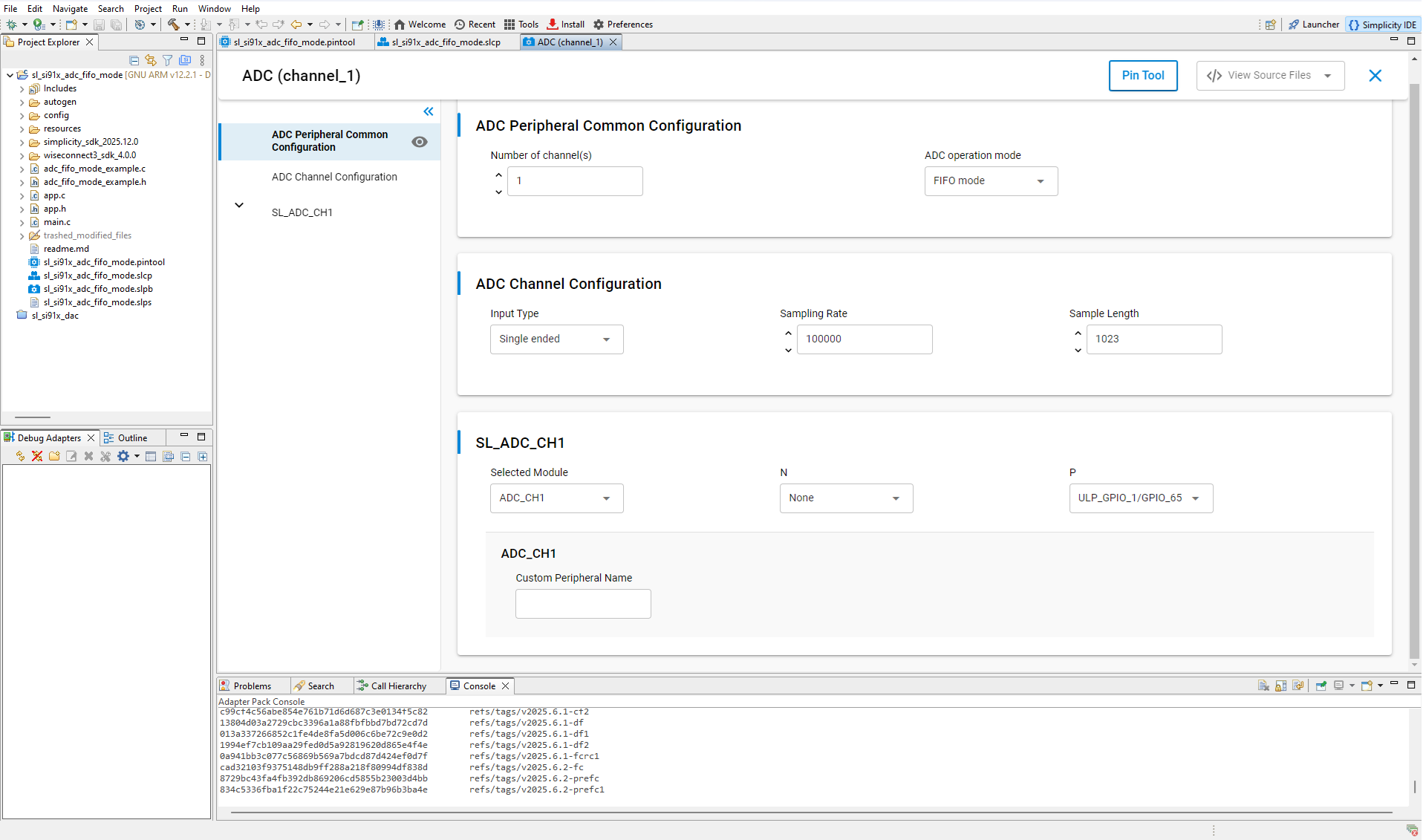Click the Debug bug icon in toolbar
Viewport: 1423px width, 840px height.
(11, 25)
